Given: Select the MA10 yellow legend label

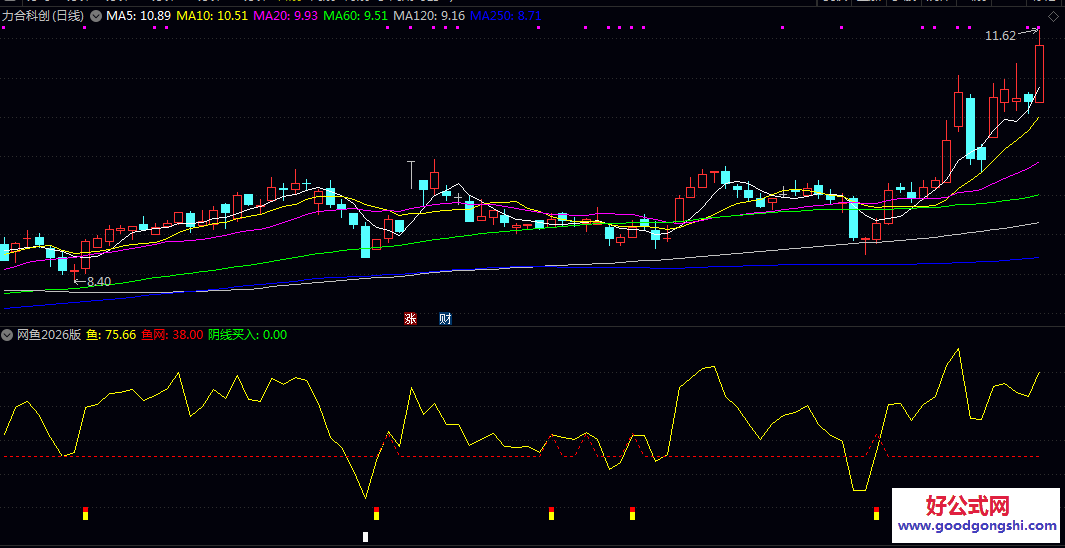Looking at the screenshot, I should (x=211, y=17).
